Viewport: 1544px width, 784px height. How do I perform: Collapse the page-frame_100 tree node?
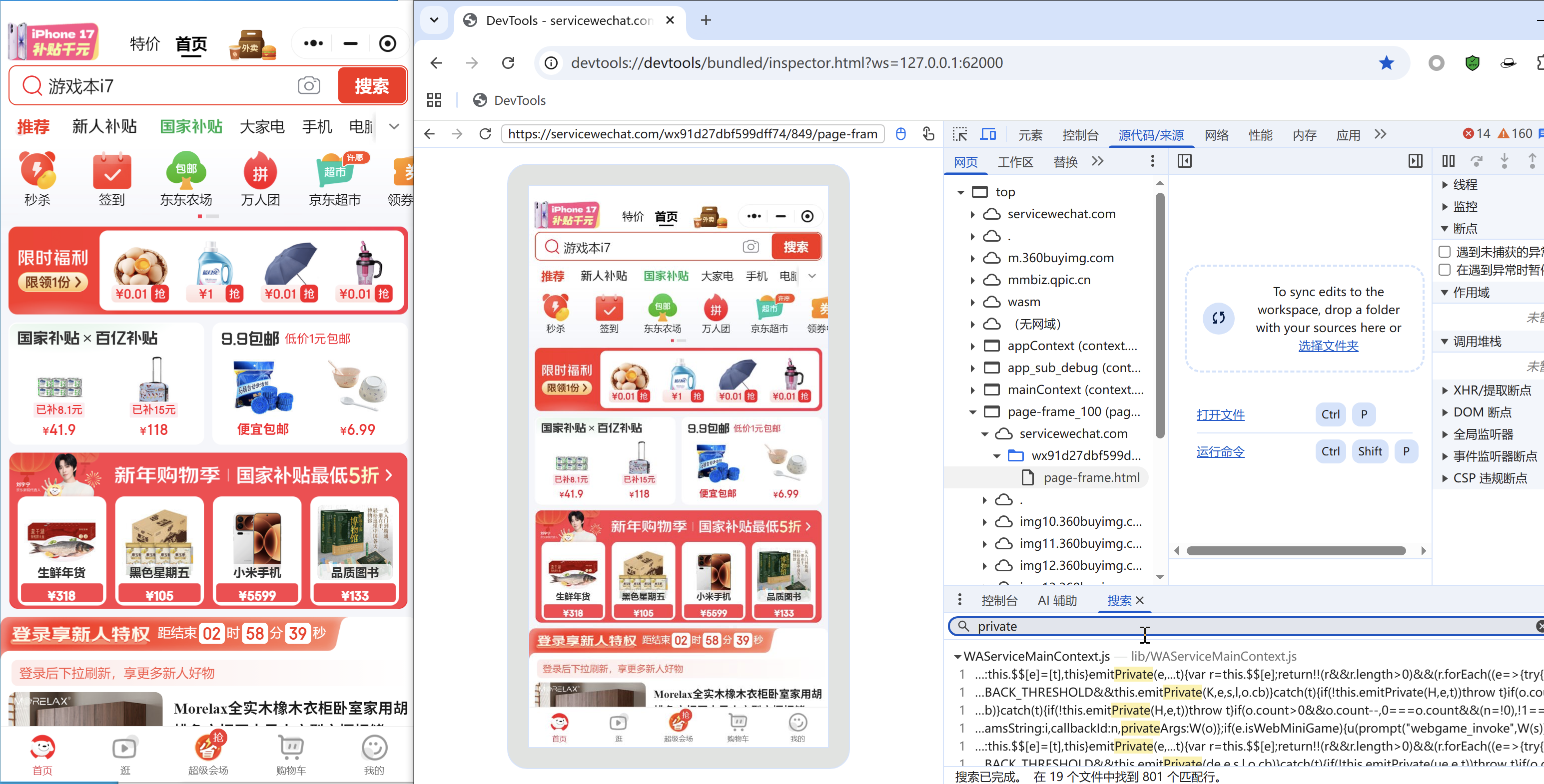(x=972, y=412)
